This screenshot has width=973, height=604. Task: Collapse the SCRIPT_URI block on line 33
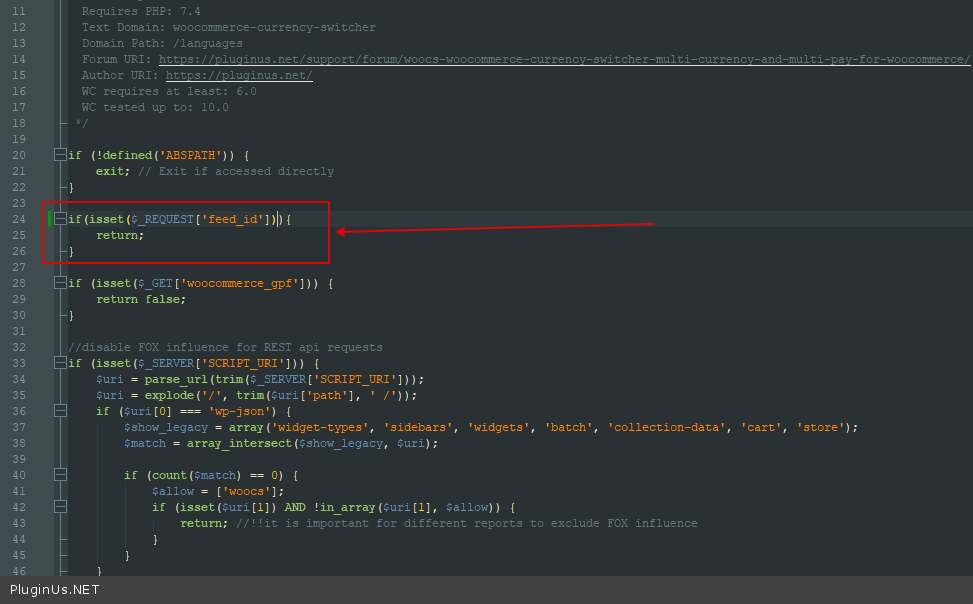pos(61,363)
